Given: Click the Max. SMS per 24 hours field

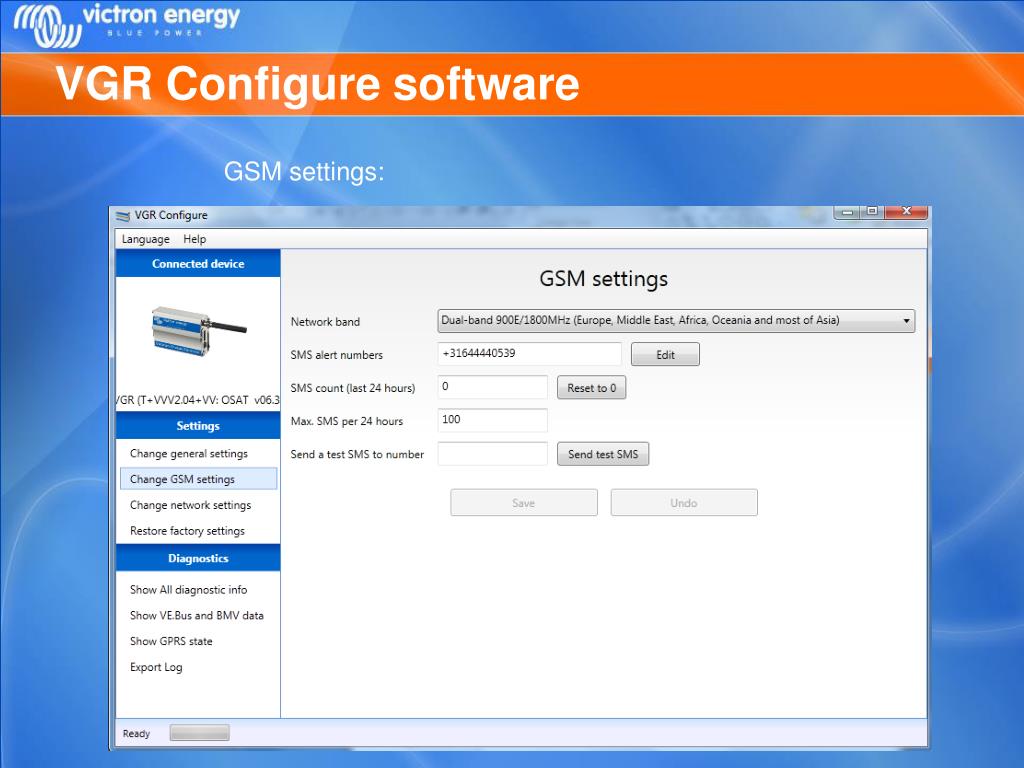Looking at the screenshot, I should pos(492,420).
